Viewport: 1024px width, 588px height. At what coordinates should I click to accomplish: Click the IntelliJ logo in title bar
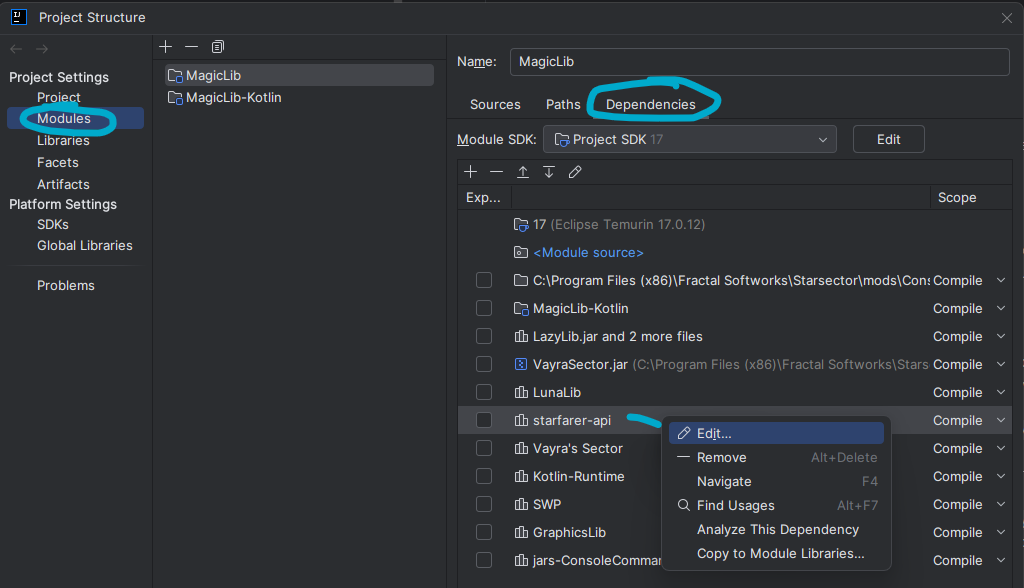19,17
